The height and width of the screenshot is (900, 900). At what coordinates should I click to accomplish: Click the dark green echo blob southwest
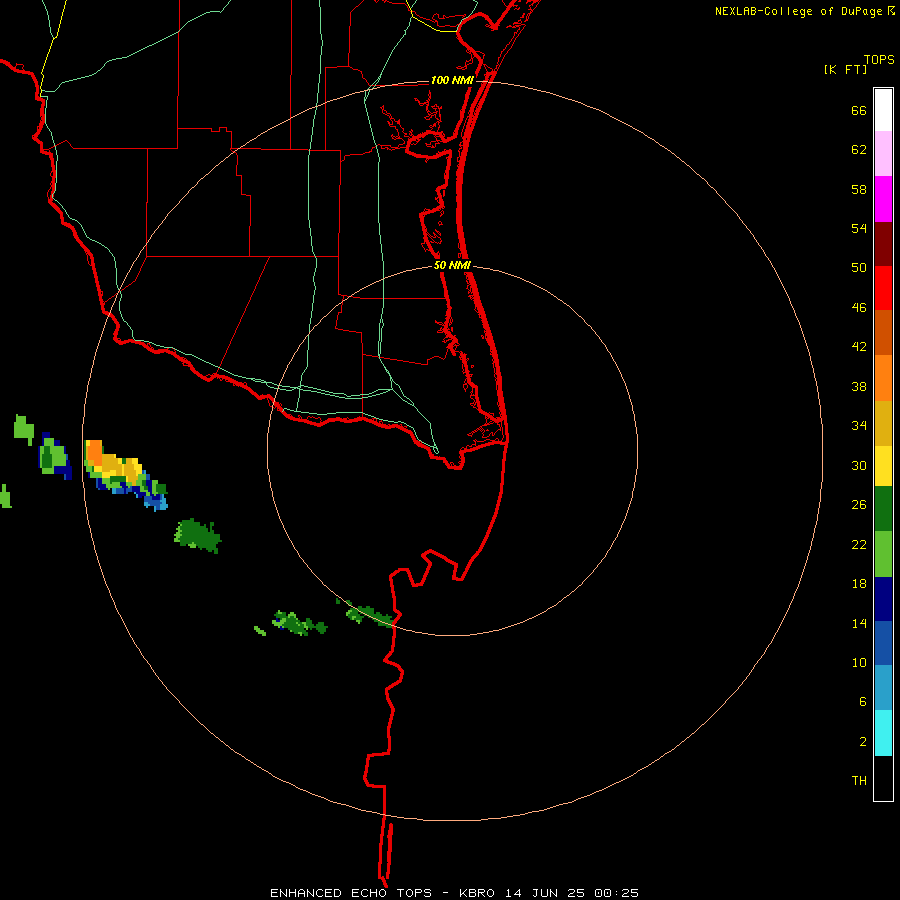(197, 536)
